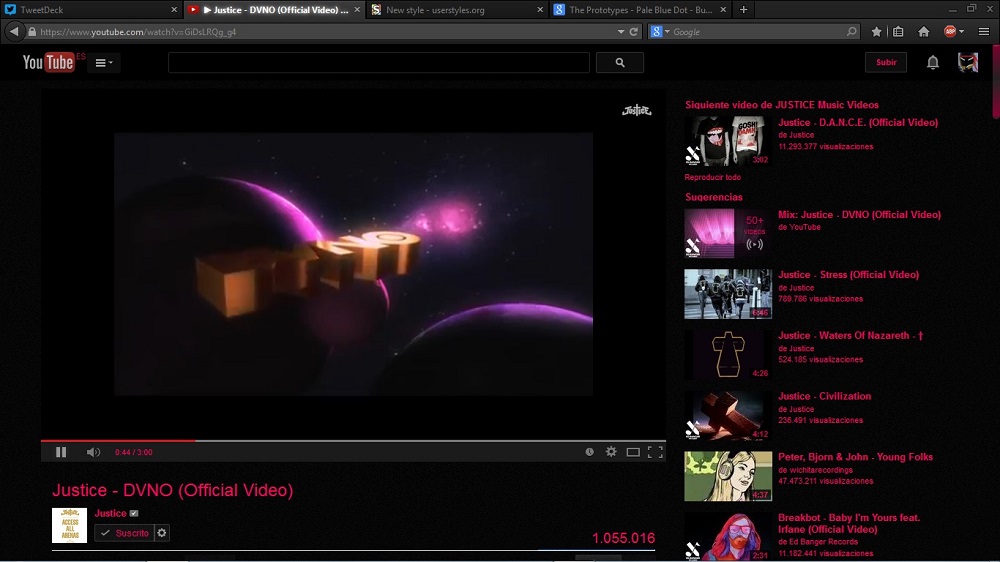Image resolution: width=1000 pixels, height=562 pixels.
Task: Click the YouTube logo
Action: point(48,63)
